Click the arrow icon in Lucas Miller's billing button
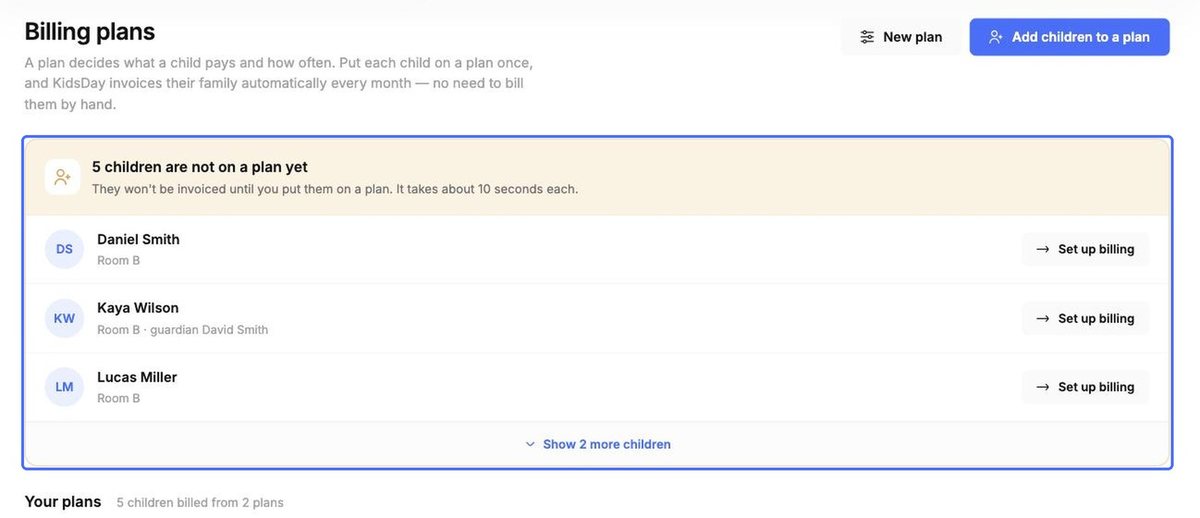1200x518 pixels. 1043,387
